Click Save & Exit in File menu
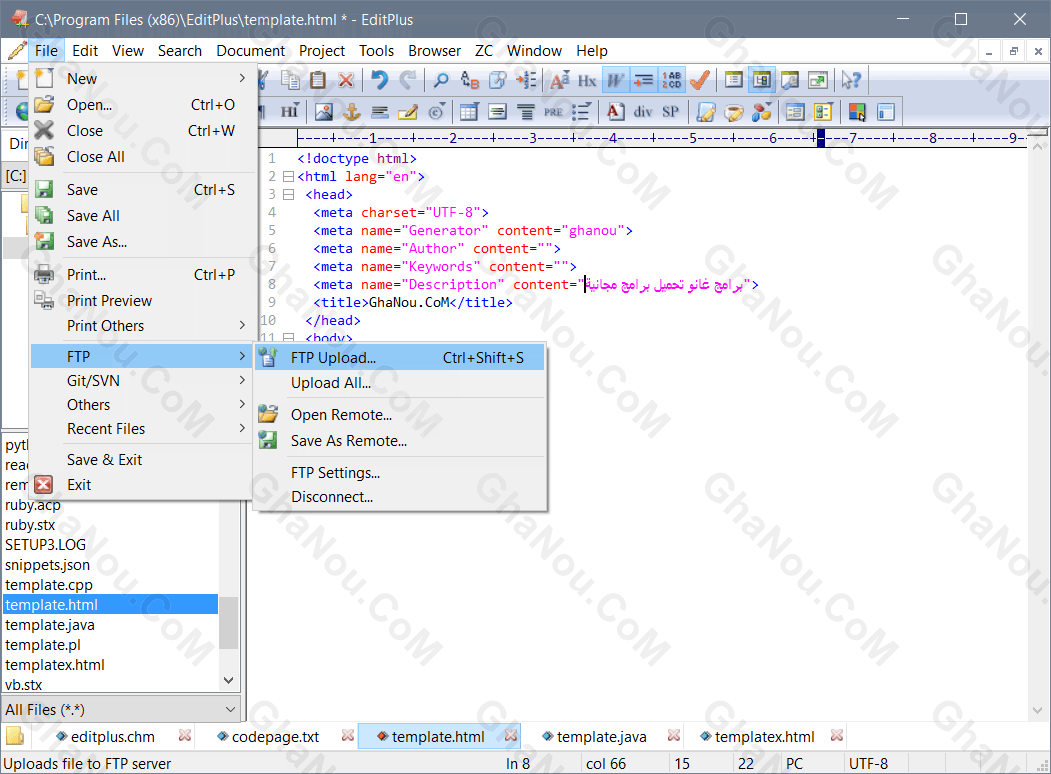Screen dimensions: 1051x774 pos(140,460)
